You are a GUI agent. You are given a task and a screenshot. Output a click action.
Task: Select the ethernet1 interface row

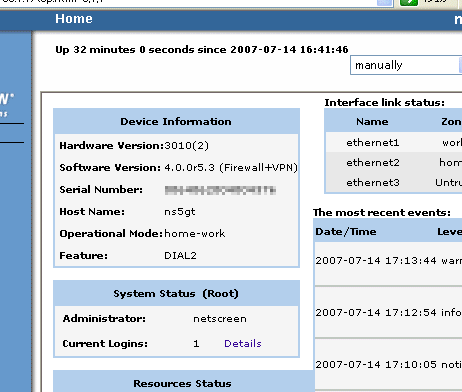394,142
